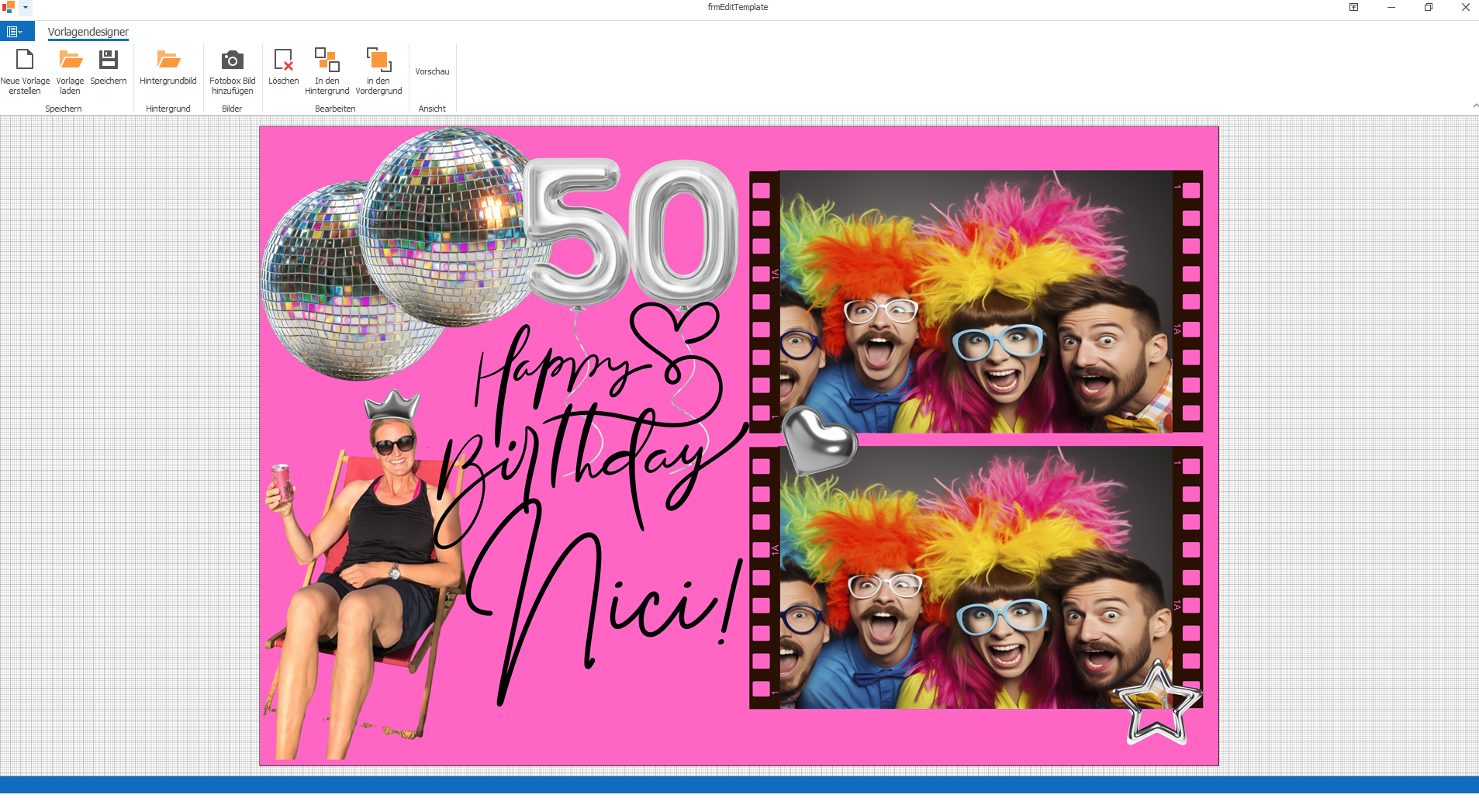
Task: Select the silver star decoration
Action: pyautogui.click(x=1157, y=704)
